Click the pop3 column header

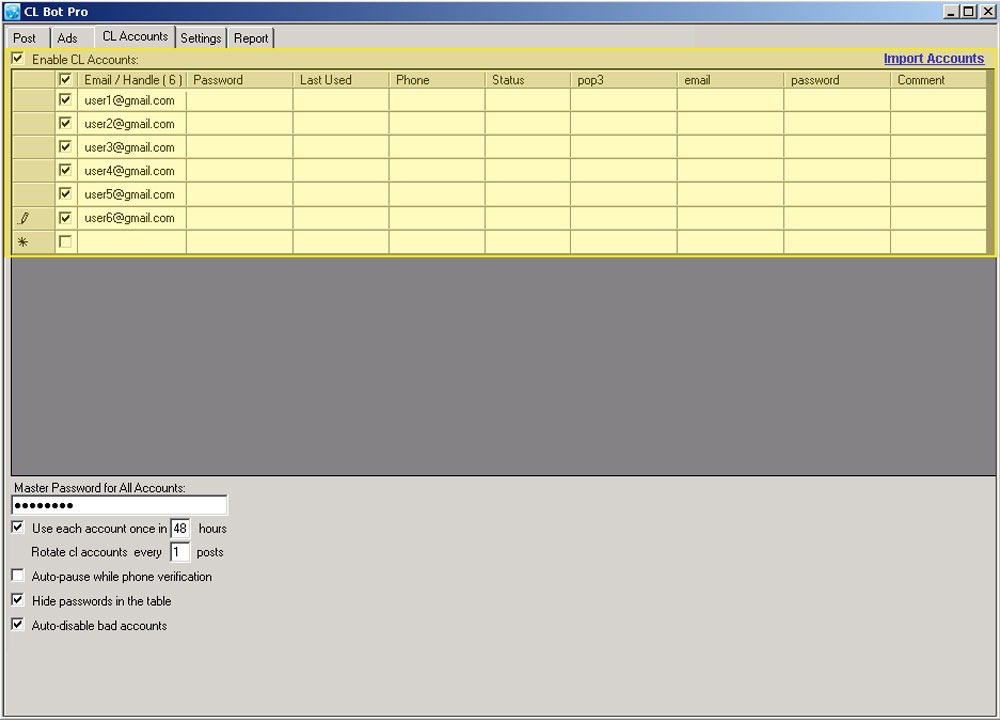pyautogui.click(x=624, y=80)
